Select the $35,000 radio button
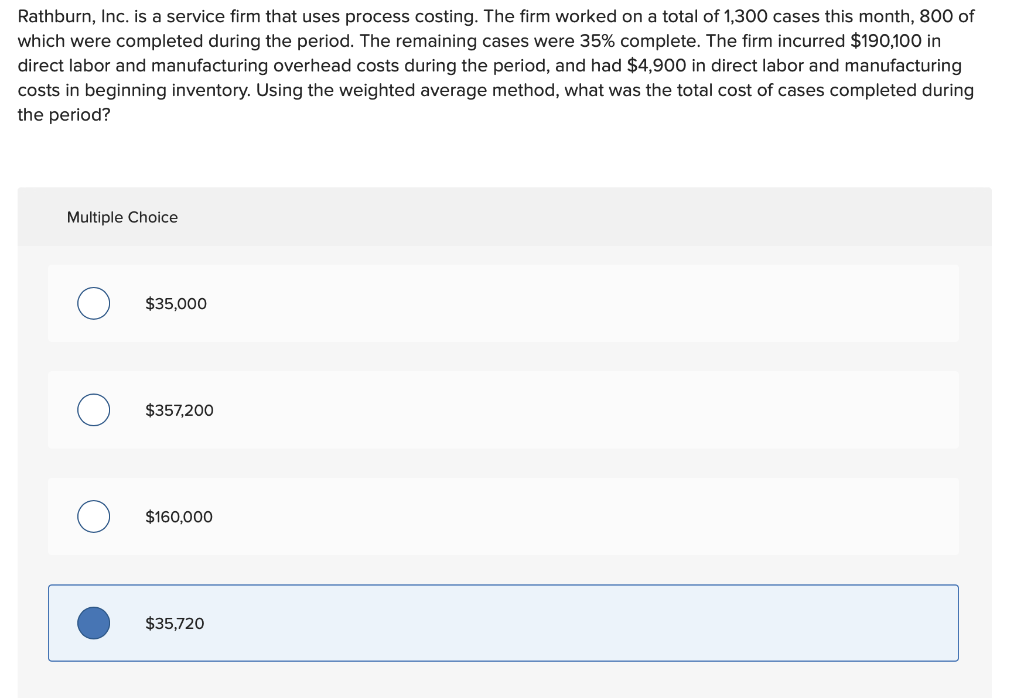The width and height of the screenshot is (1024, 698). [93, 303]
